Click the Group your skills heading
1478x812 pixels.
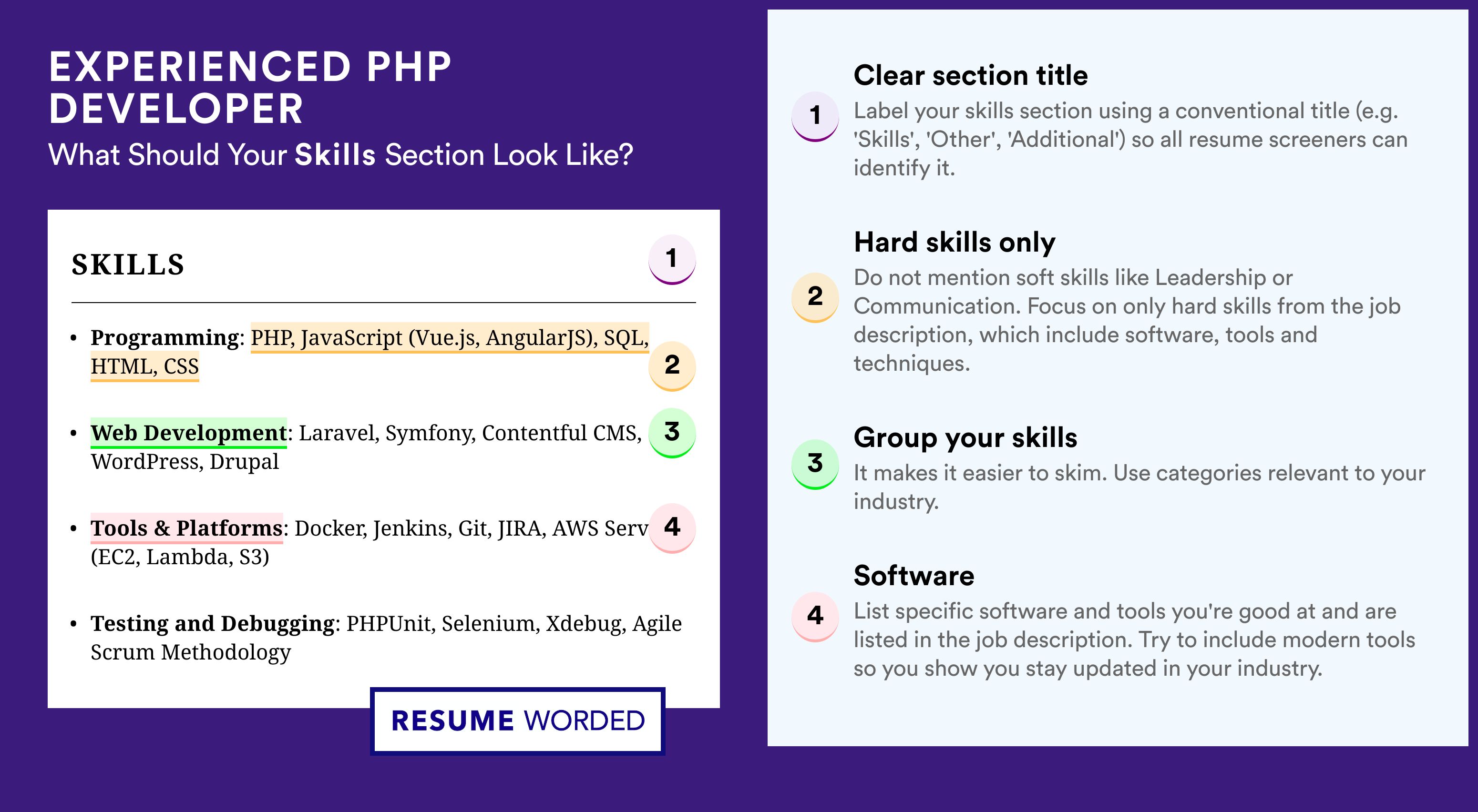965,437
